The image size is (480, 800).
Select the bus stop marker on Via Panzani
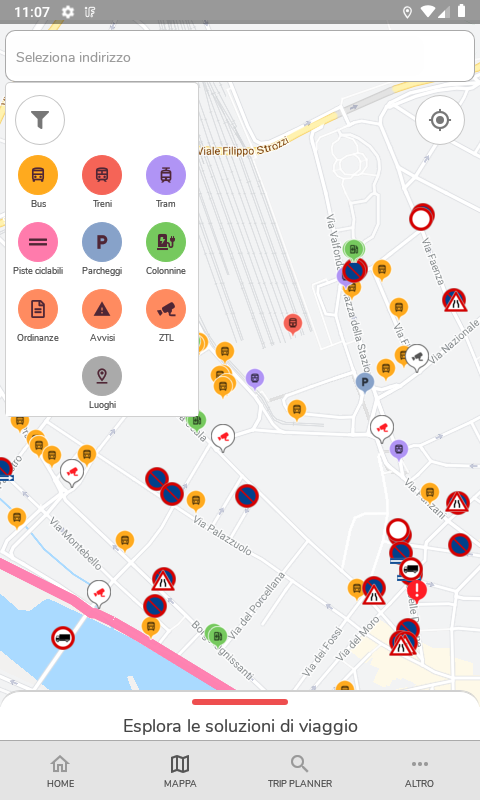point(430,492)
